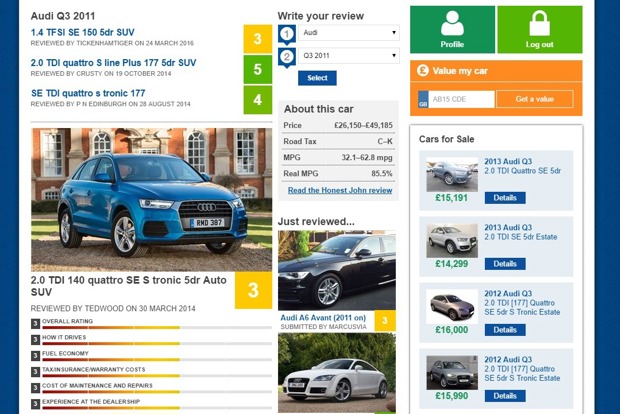
Task: Open the make dropdown showing Audi
Action: [x=349, y=33]
